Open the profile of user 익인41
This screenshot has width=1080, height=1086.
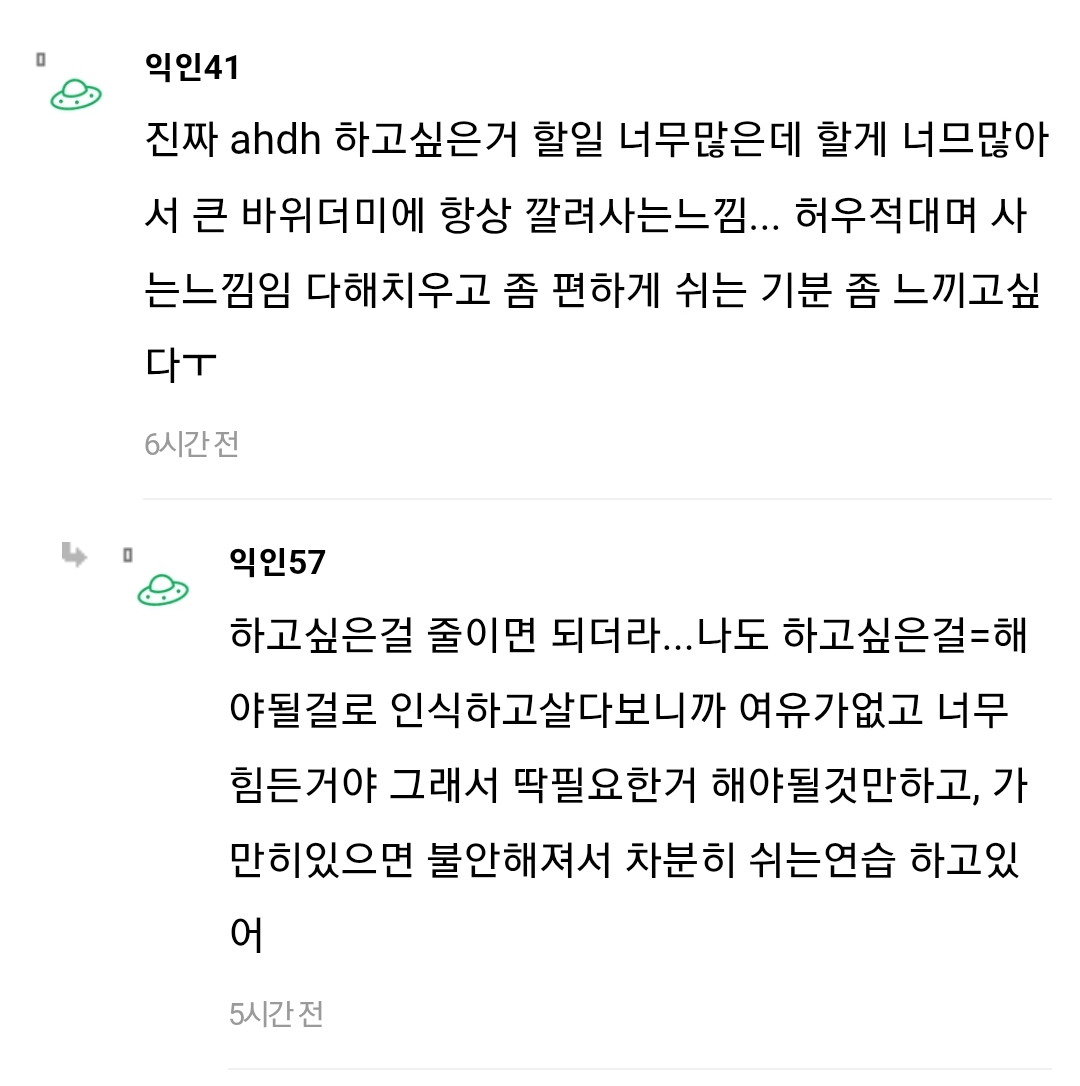coord(192,68)
